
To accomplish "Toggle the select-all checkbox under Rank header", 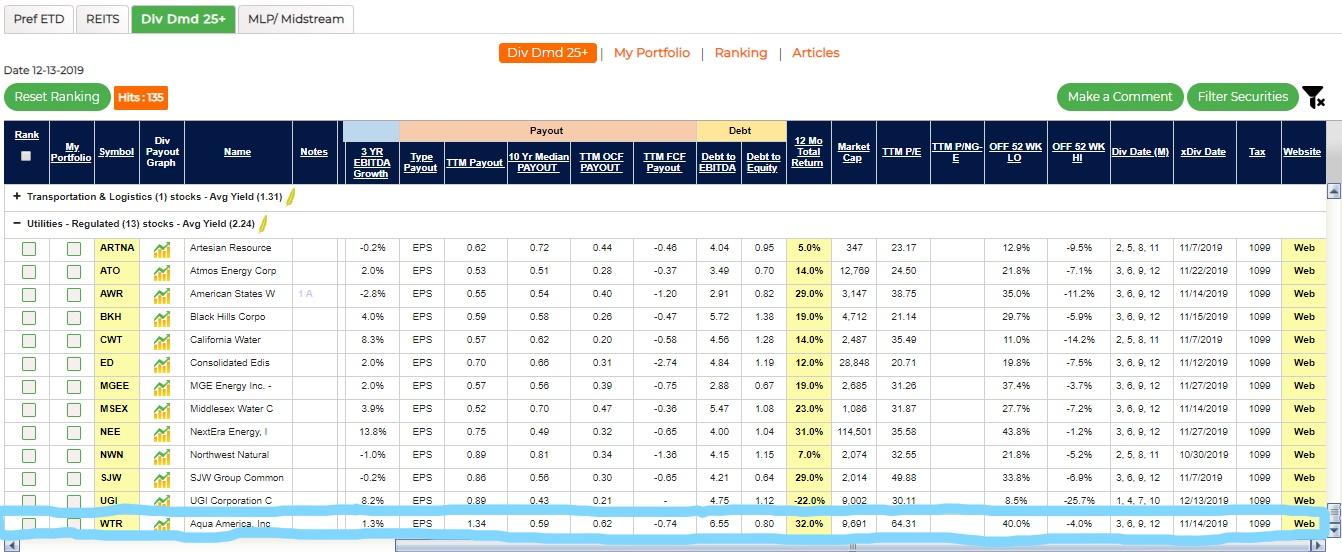I will pos(26,155).
